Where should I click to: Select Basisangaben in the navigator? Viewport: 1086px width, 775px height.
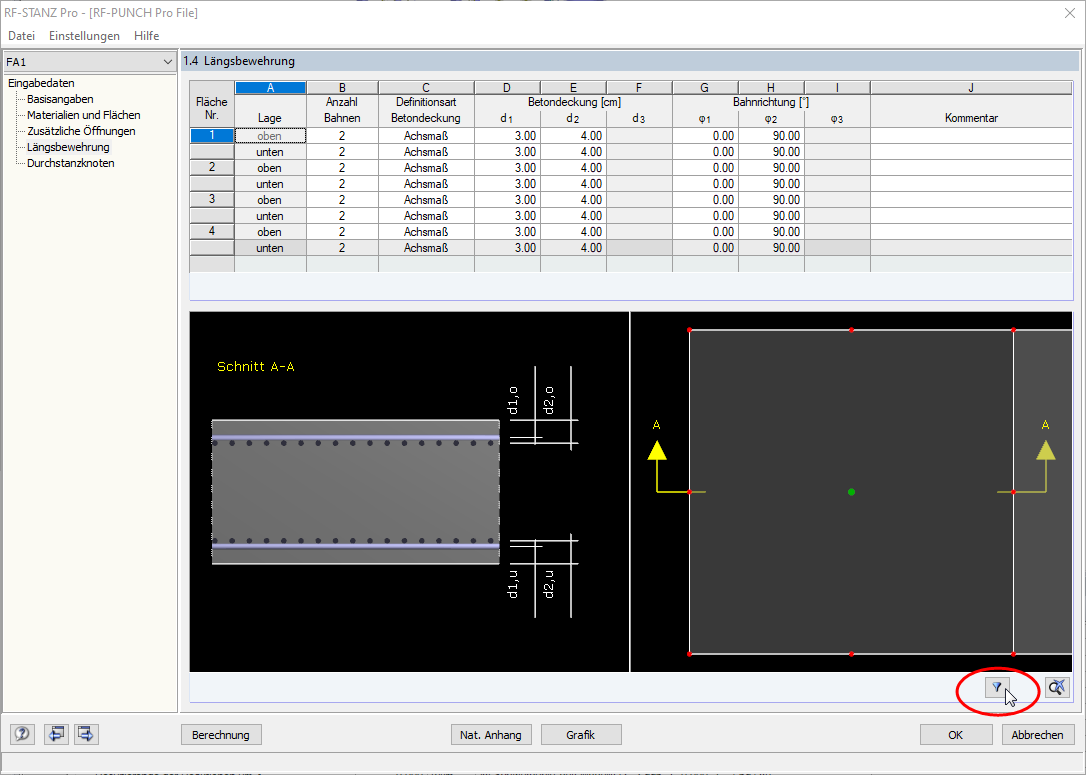click(x=62, y=98)
